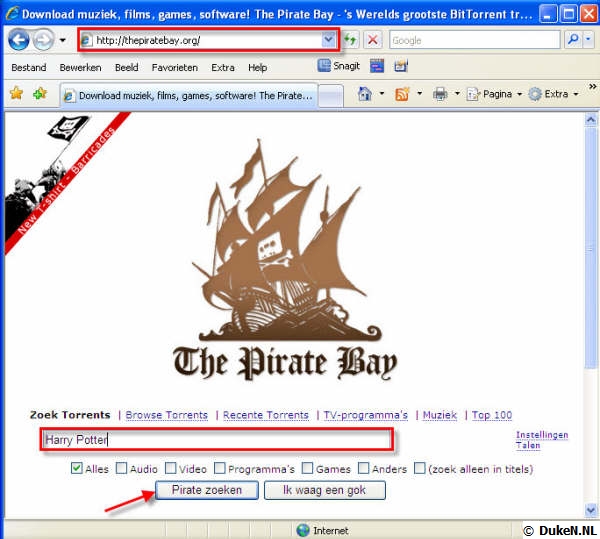Tick zoek alleen in titels checkbox
The width and height of the screenshot is (600, 539).
pyautogui.click(x=420, y=468)
